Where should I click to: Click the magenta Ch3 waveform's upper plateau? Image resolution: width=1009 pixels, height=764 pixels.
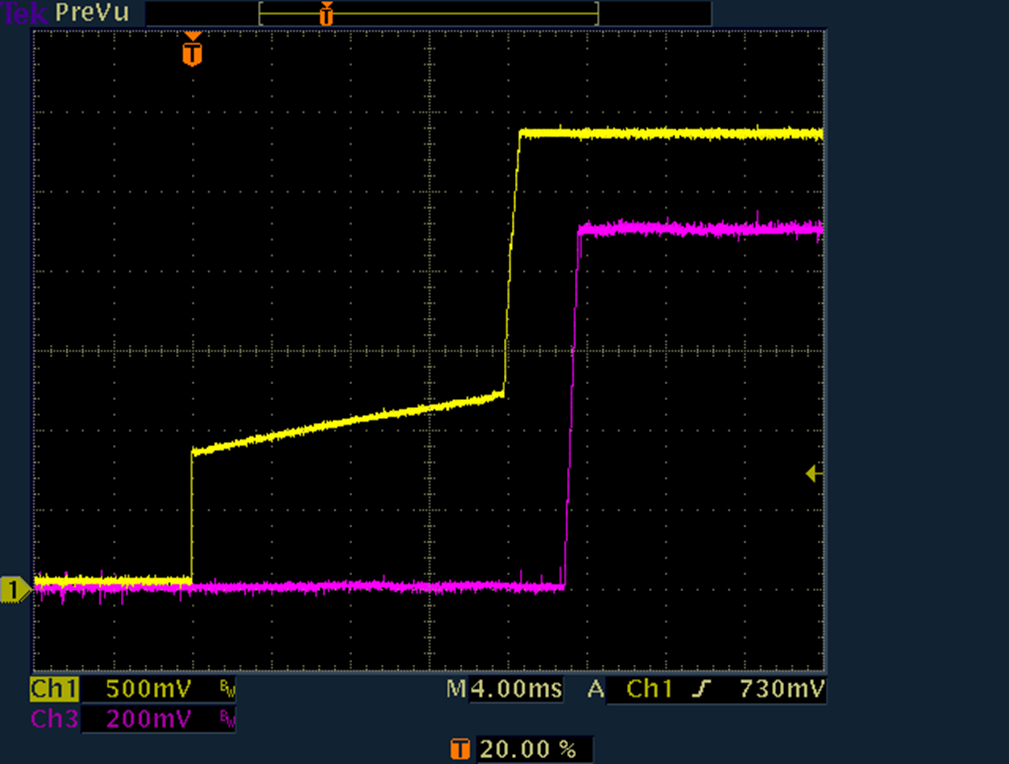point(700,229)
